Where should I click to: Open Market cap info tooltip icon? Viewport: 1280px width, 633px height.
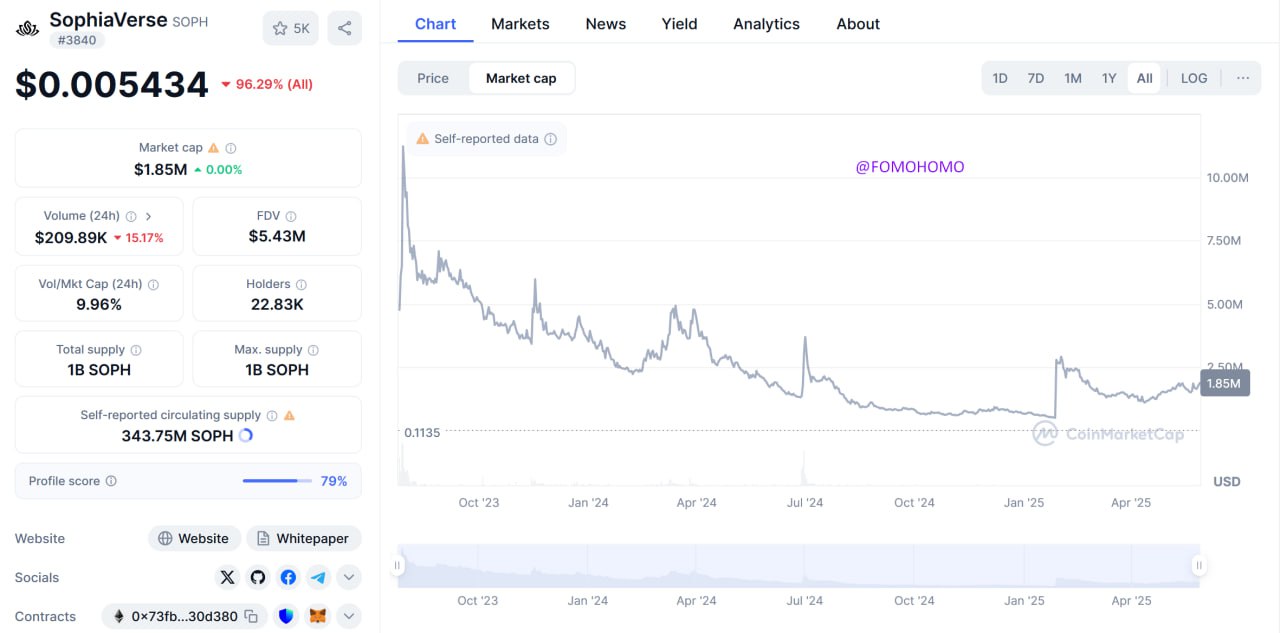click(x=231, y=148)
